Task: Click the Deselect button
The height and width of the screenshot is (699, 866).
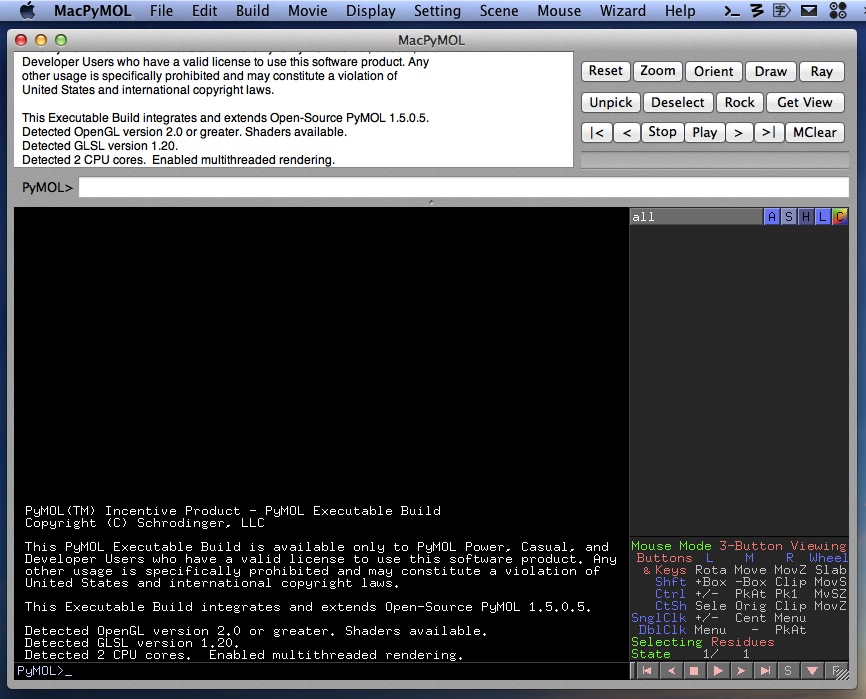Action: pos(678,102)
